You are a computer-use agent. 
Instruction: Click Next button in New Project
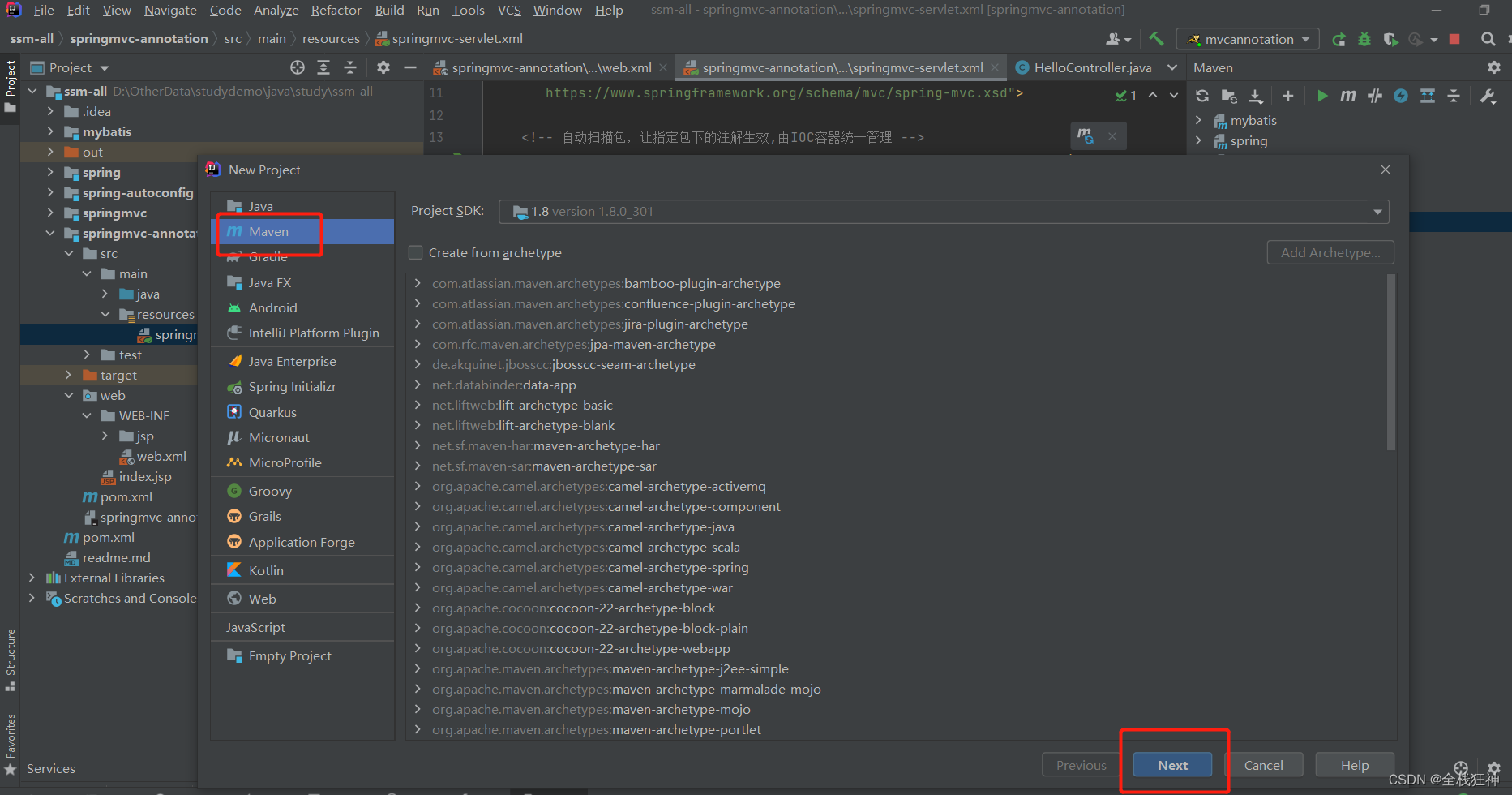(1172, 765)
